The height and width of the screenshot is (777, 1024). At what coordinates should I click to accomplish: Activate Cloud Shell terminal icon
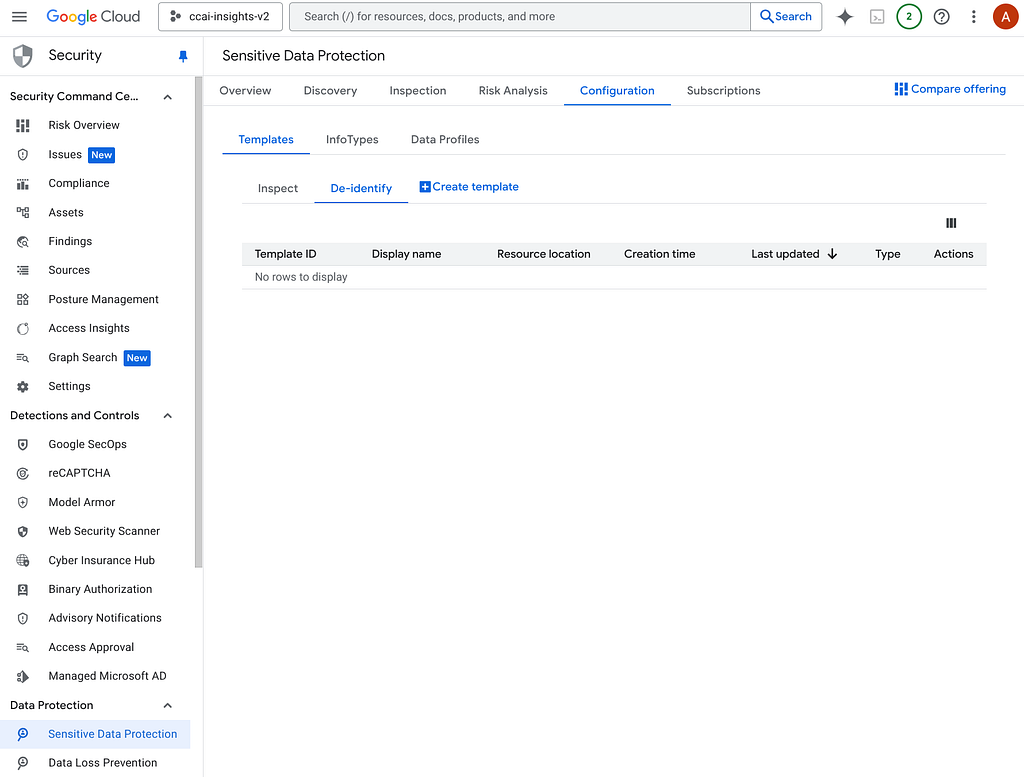(877, 17)
